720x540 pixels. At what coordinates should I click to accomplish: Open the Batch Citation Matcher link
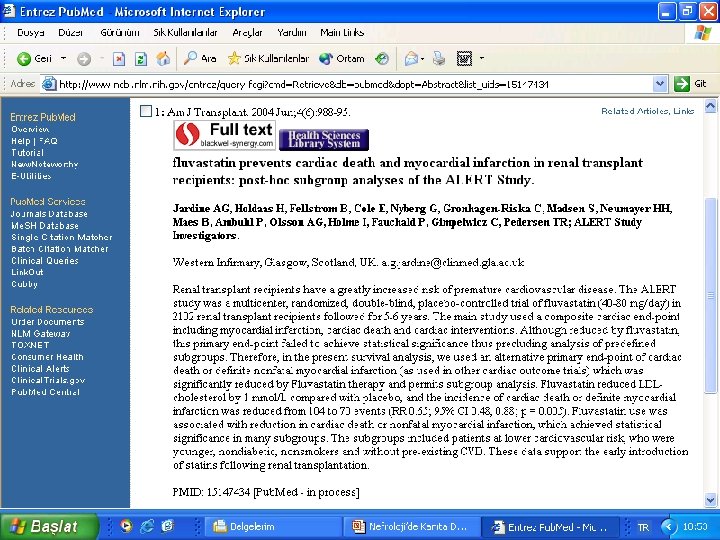pos(60,249)
